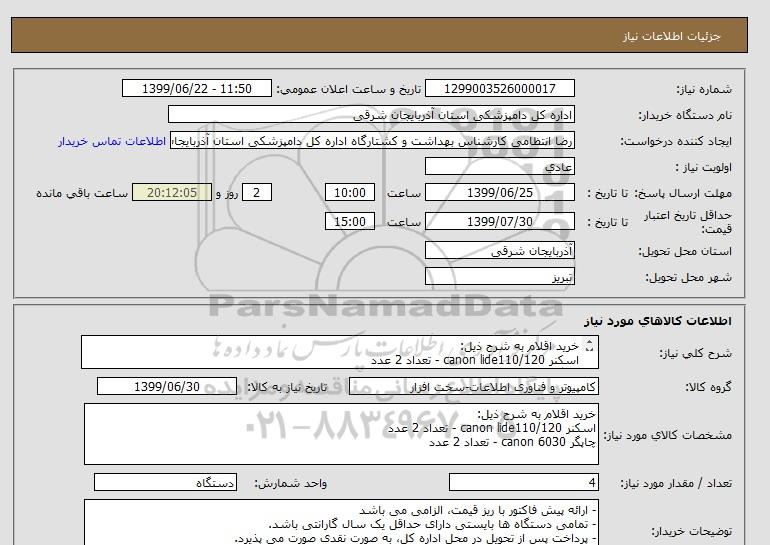Select the buyer organization name field
The image size is (770, 545).
[x=371, y=114]
